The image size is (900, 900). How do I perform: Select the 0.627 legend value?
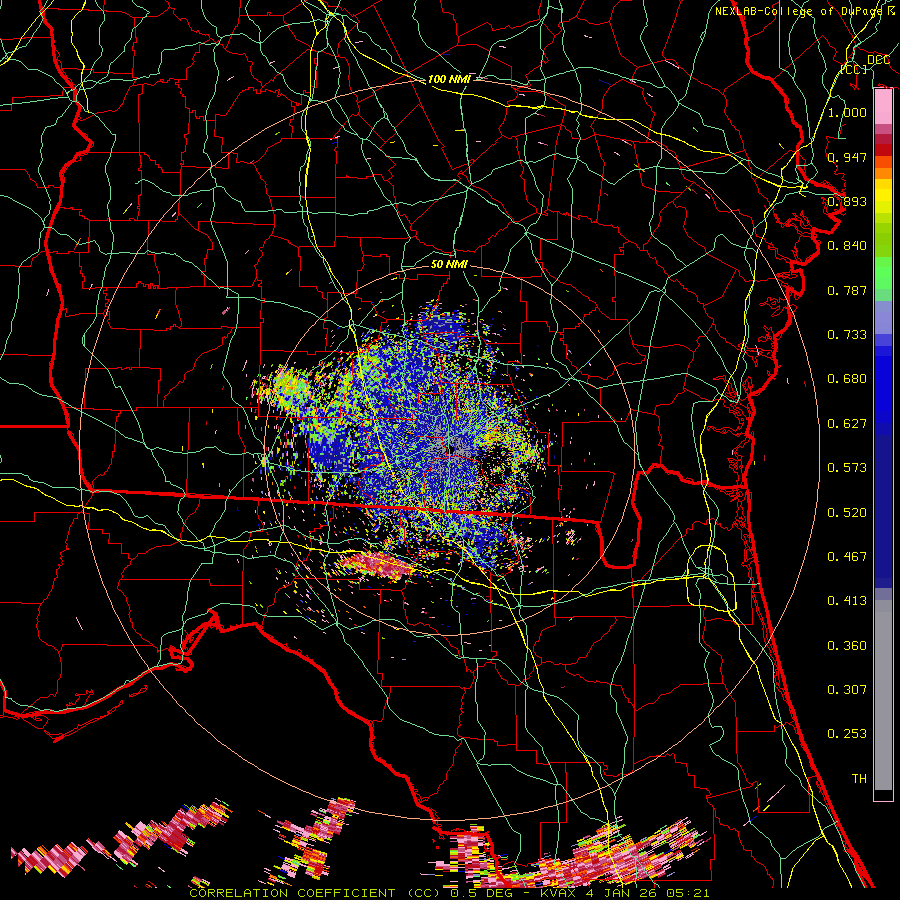[x=847, y=424]
